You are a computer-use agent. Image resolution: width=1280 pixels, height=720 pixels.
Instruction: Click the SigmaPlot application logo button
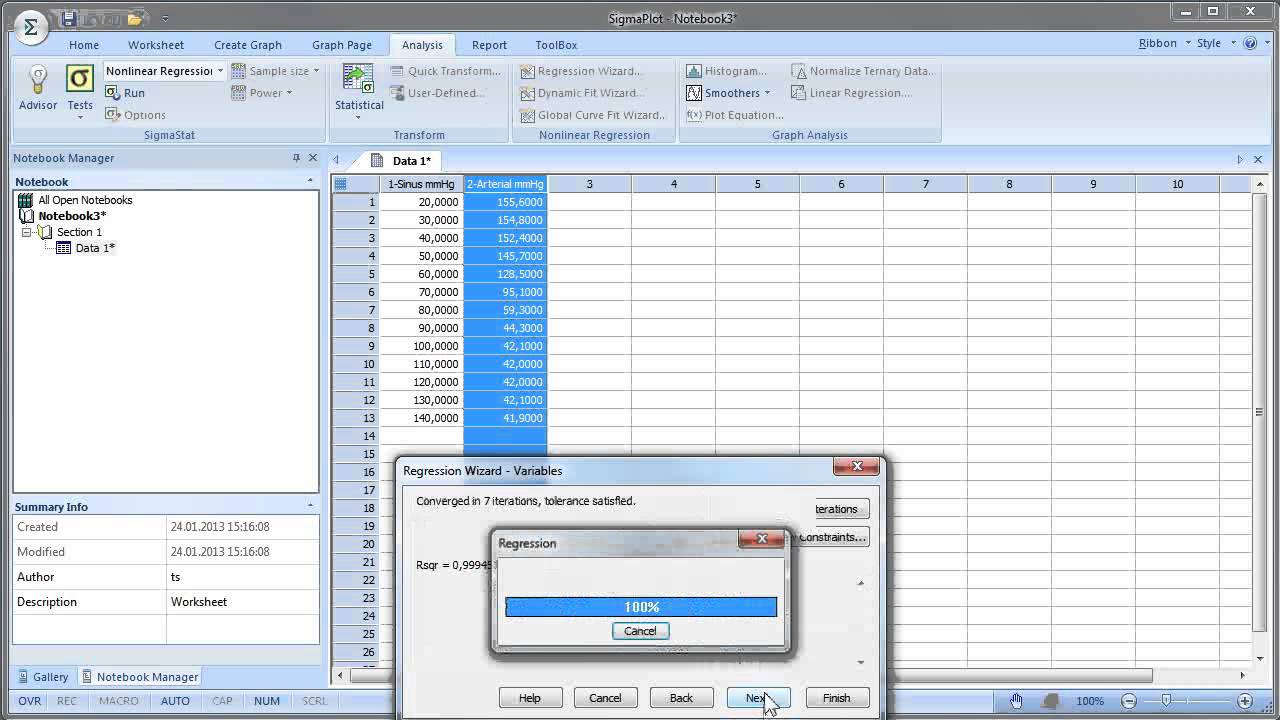(30, 27)
